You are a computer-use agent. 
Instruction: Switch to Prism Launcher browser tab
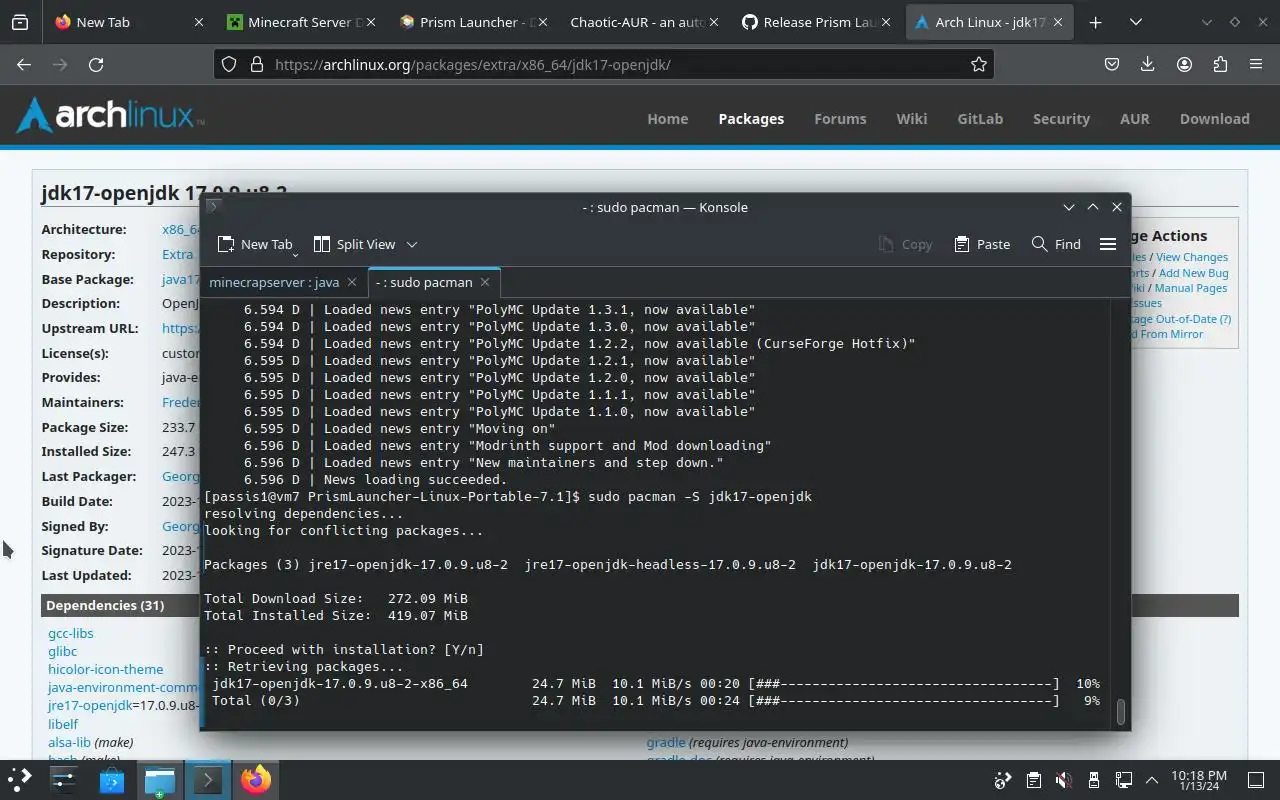[474, 22]
